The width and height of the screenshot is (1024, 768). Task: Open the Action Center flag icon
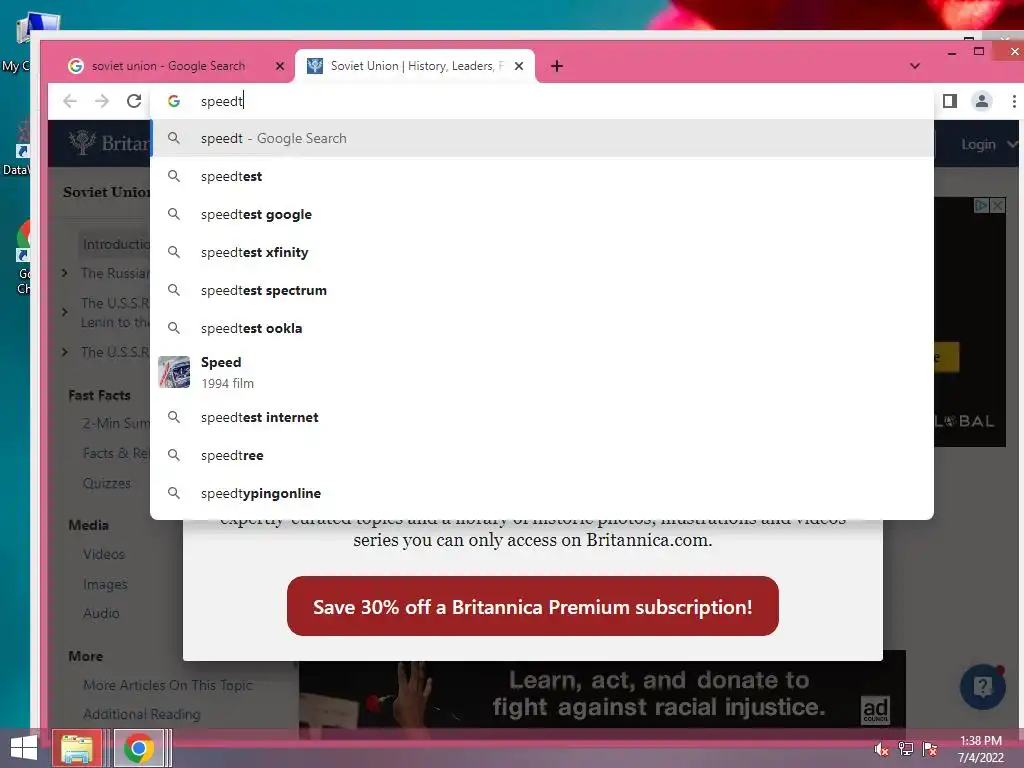pos(930,749)
